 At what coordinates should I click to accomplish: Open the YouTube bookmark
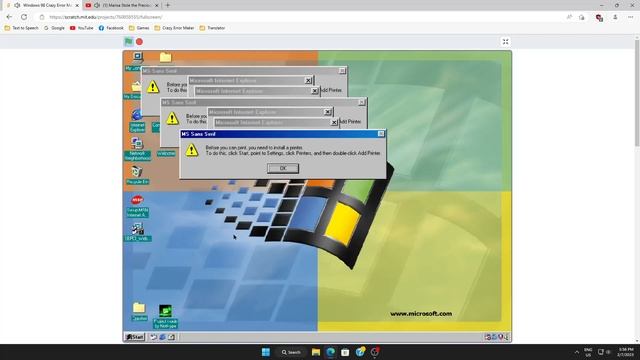pos(82,28)
